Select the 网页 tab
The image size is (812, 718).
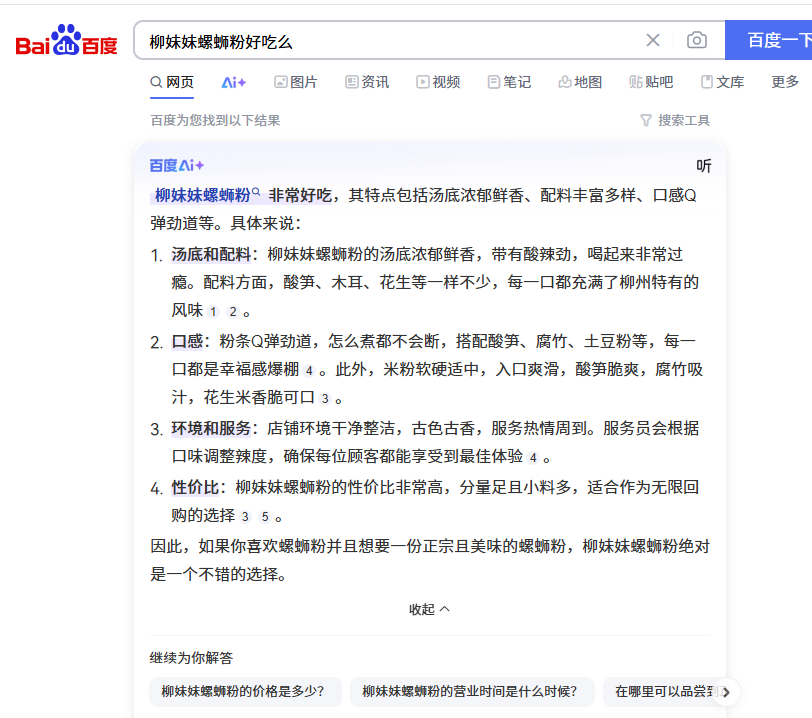172,82
